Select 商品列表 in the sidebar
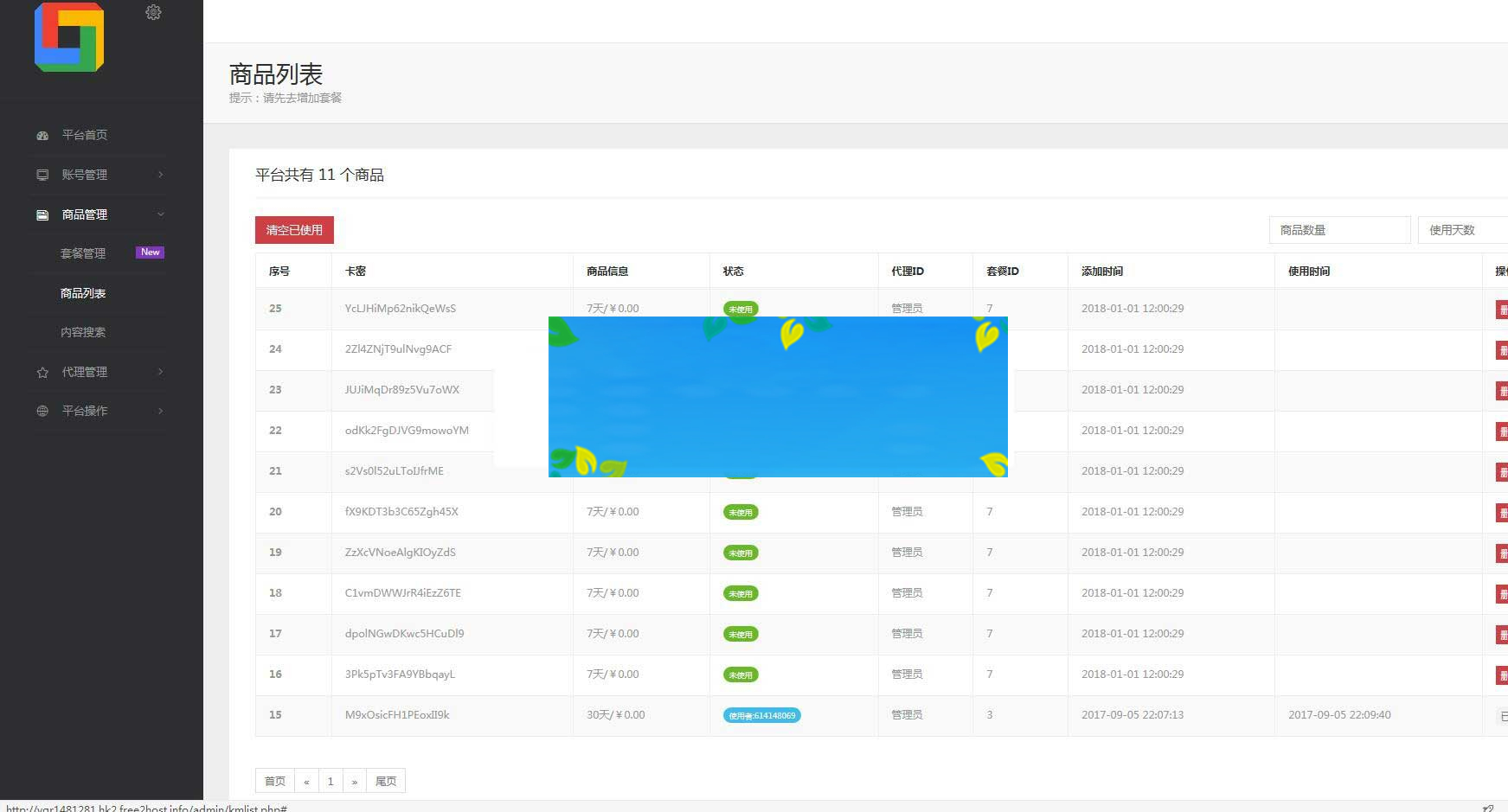 pyautogui.click(x=83, y=293)
